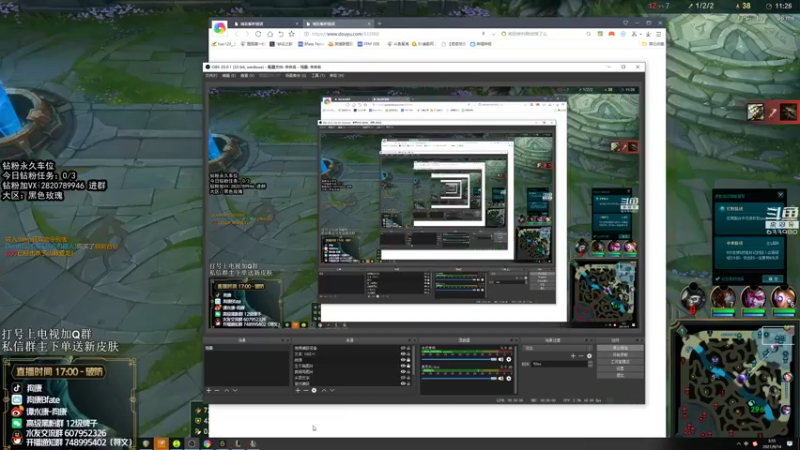The height and width of the screenshot is (450, 800).
Task: Open microphone settings gear in mixer
Action: pos(509,379)
